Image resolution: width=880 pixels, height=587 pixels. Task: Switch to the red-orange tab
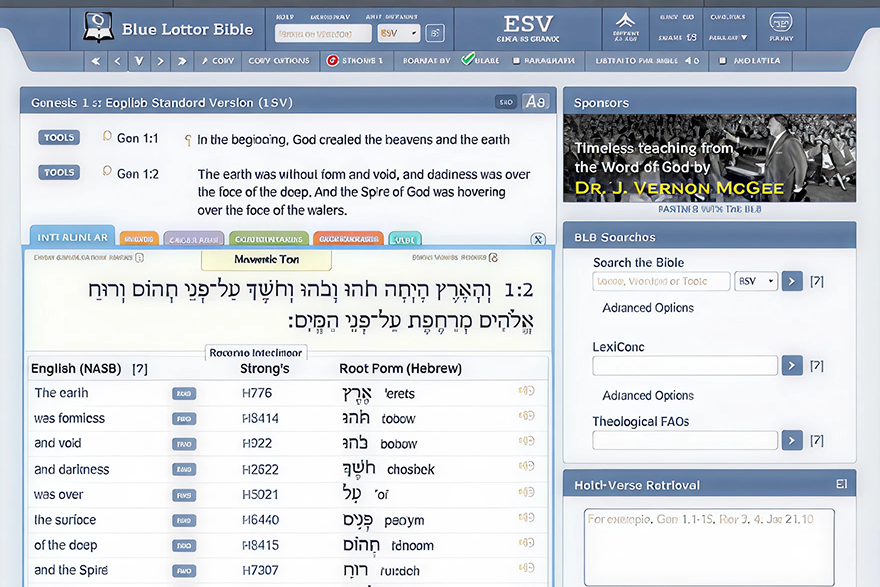tap(349, 239)
